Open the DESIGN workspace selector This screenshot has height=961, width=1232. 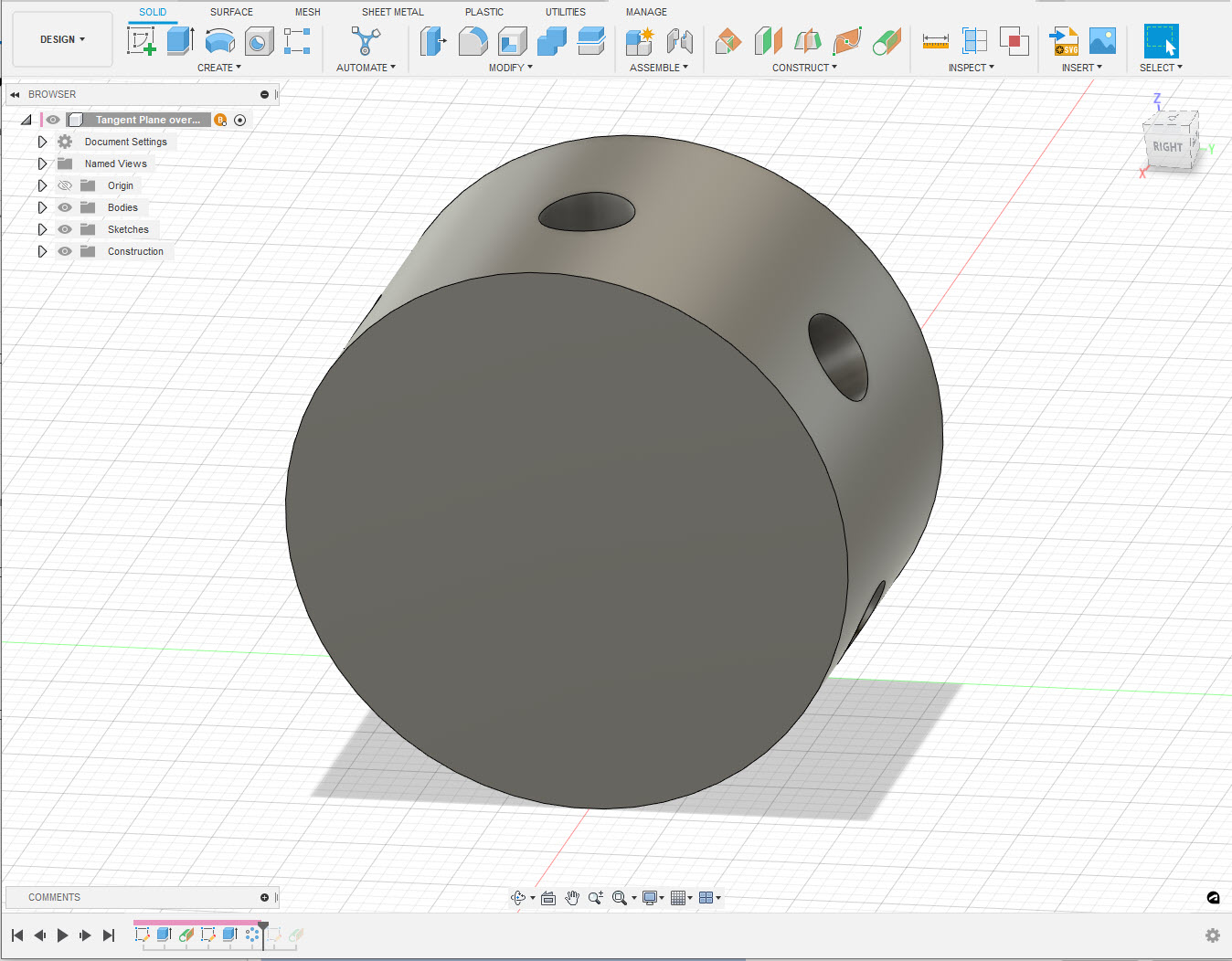(61, 39)
